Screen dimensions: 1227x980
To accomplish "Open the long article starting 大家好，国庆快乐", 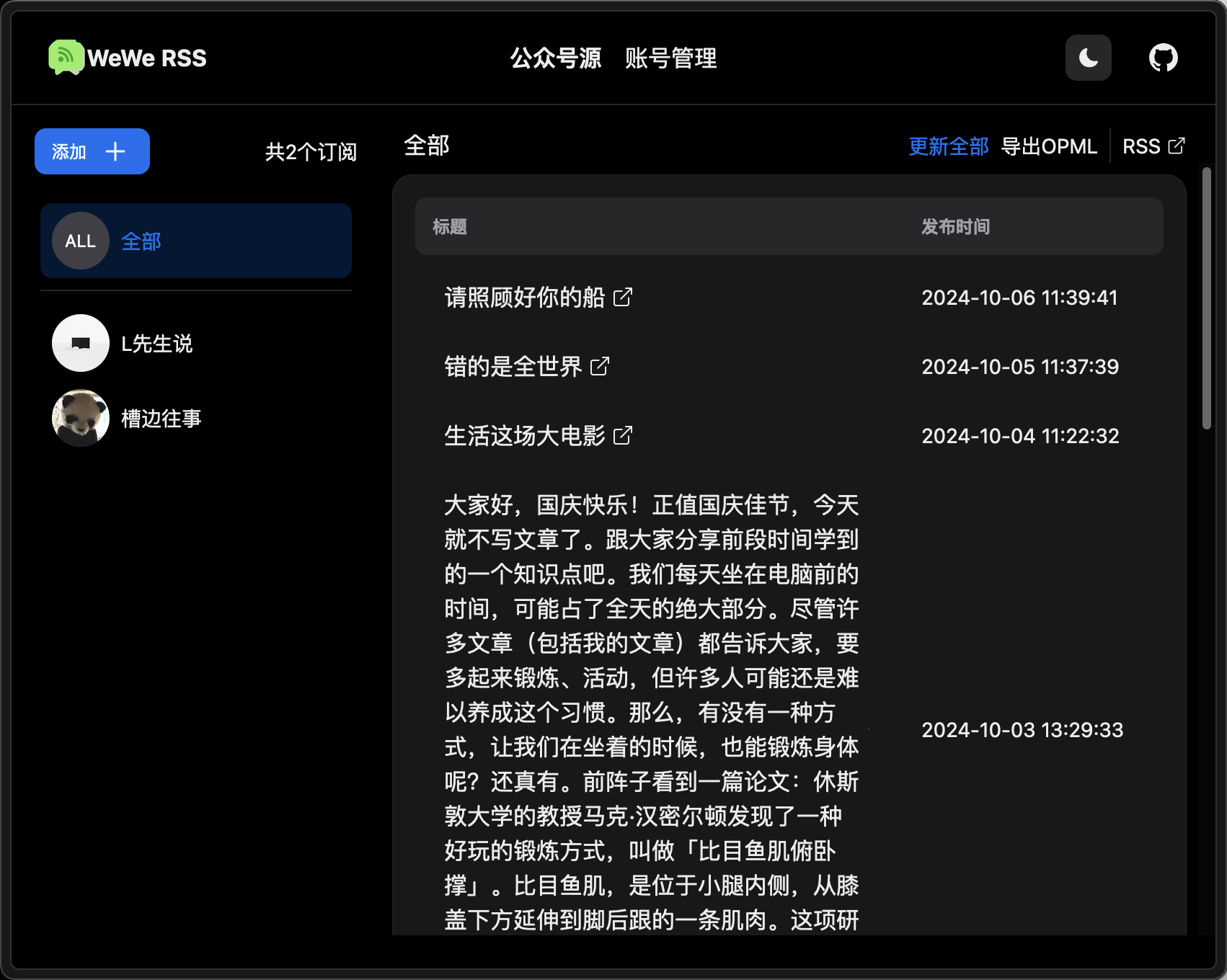I will click(652, 713).
